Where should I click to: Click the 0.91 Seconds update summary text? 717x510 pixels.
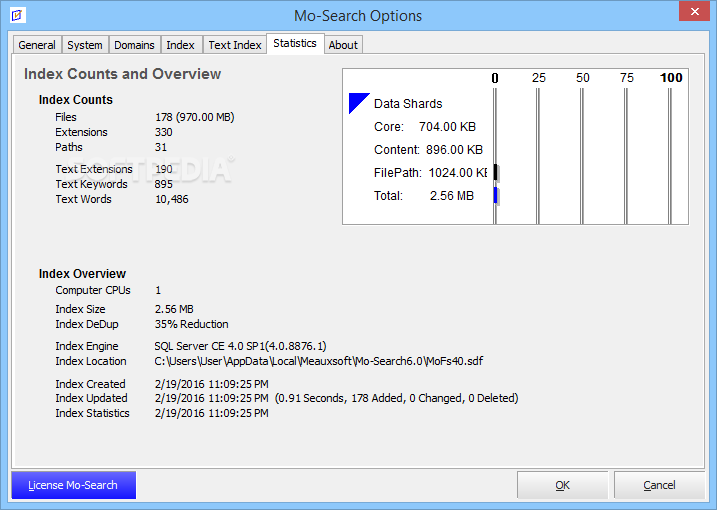[396, 398]
